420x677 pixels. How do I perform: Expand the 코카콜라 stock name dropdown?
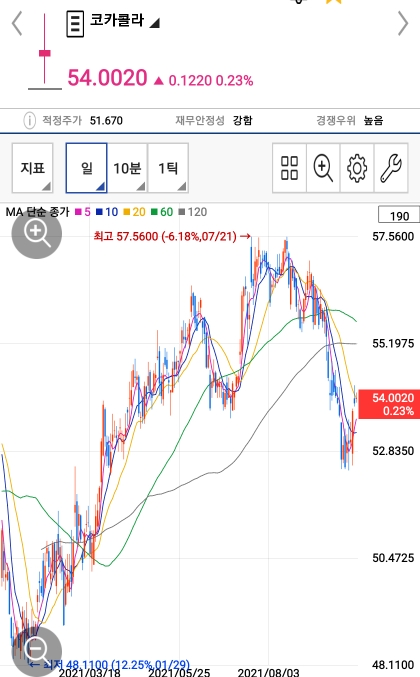(x=155, y=23)
